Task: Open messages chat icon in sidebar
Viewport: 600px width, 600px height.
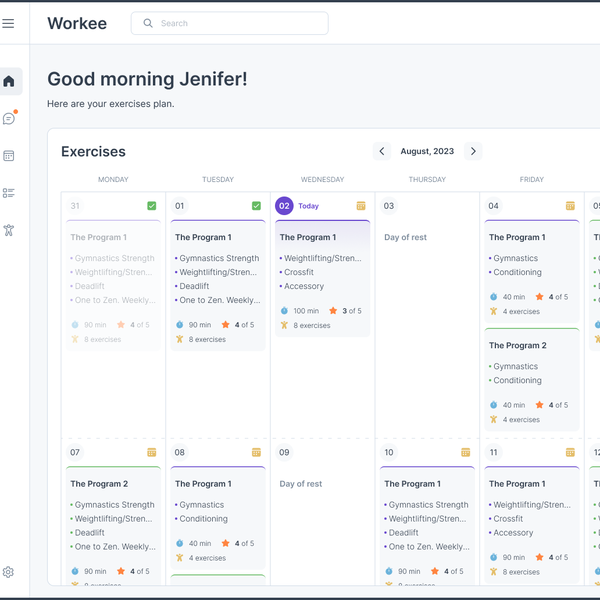Action: [x=9, y=119]
